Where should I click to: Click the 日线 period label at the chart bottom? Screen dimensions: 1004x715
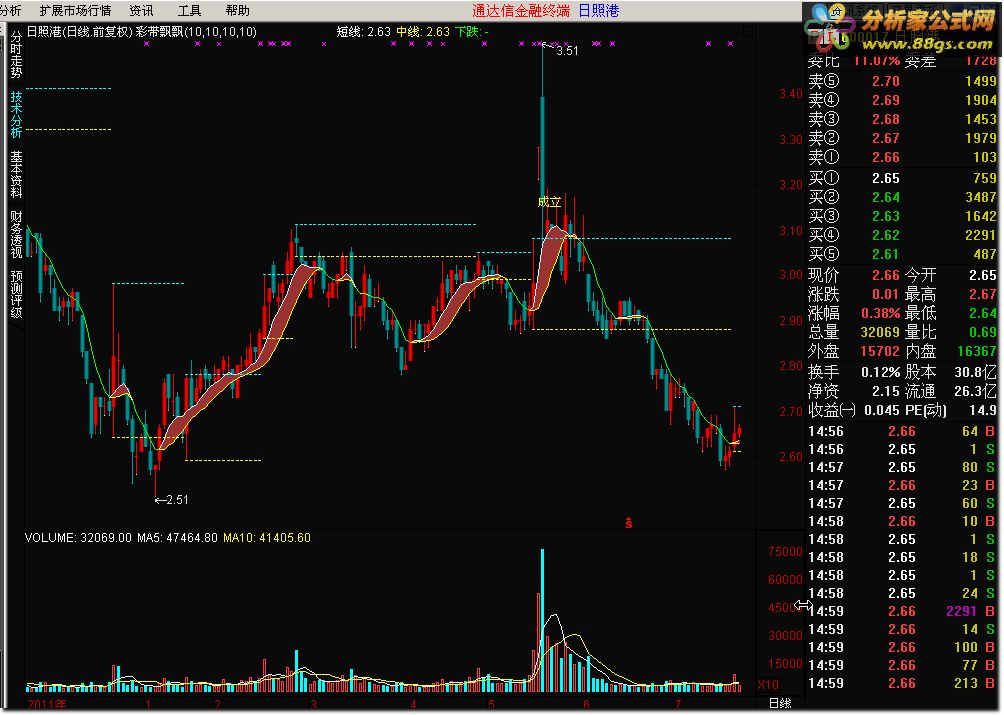780,703
